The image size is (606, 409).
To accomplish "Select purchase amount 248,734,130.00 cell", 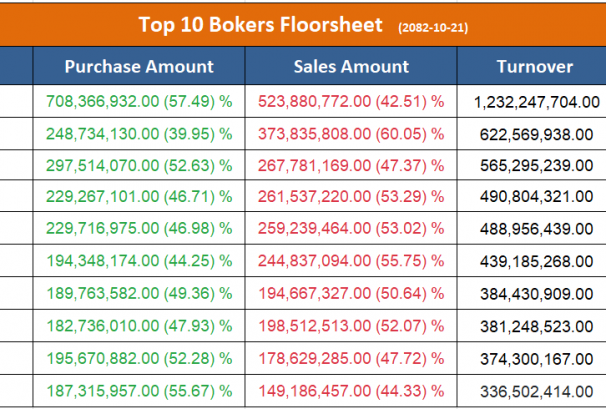I will click(139, 133).
